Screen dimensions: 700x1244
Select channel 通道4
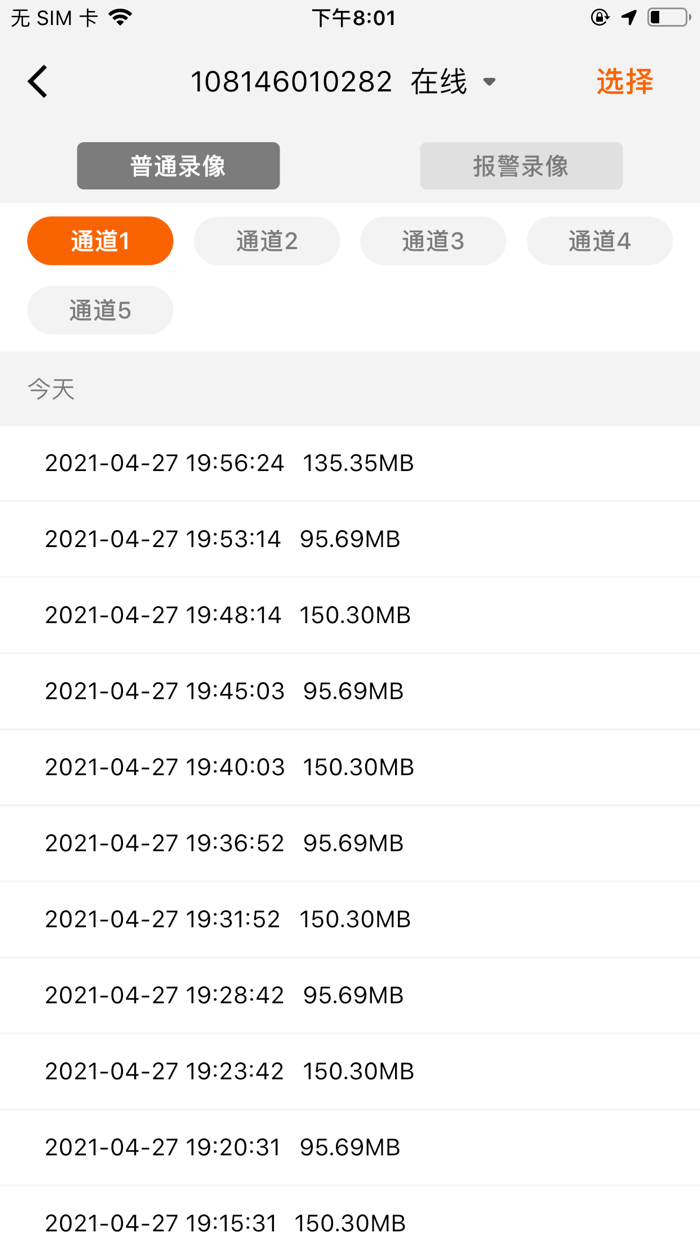599,240
